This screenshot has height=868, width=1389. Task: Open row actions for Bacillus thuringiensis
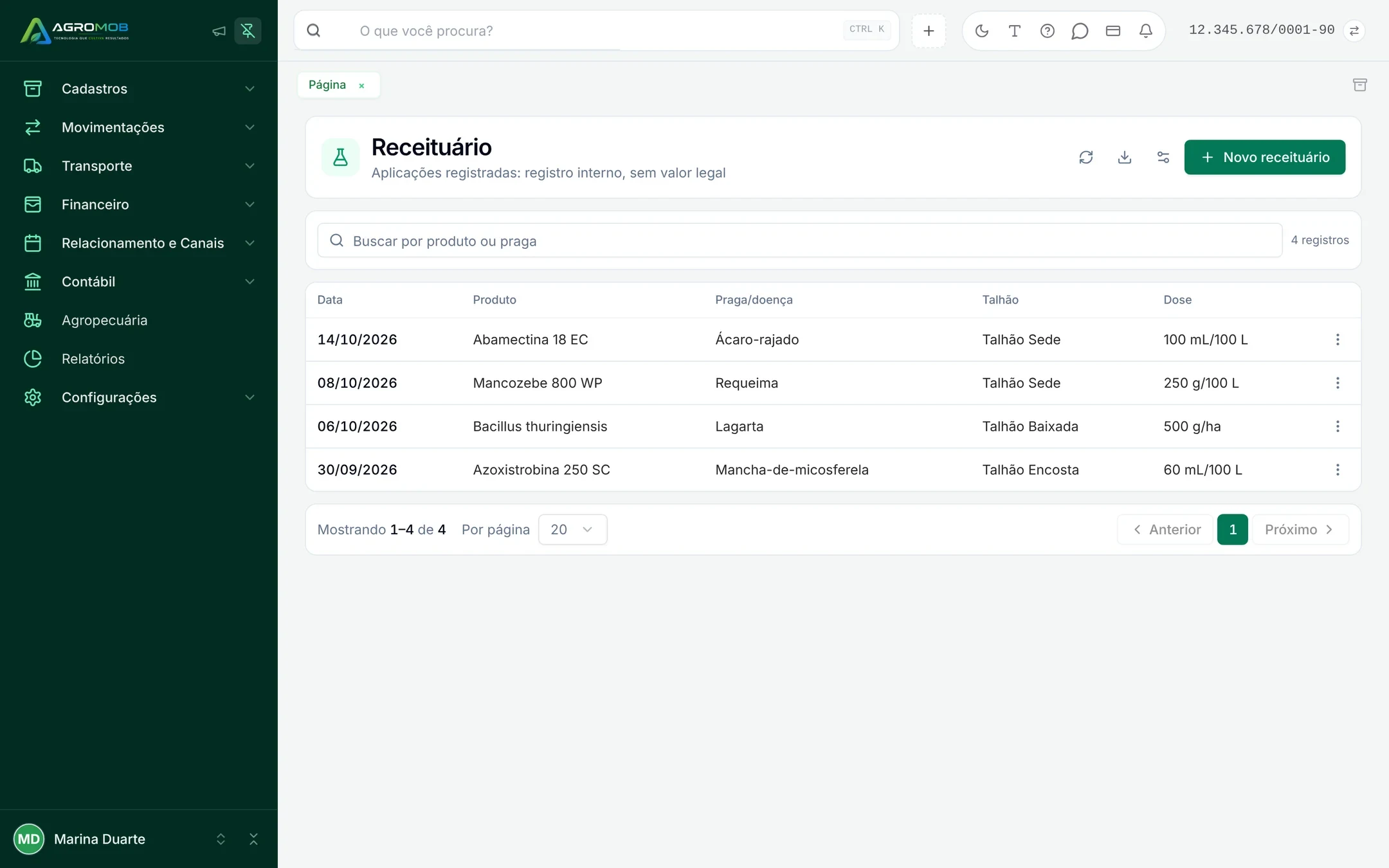[1338, 426]
